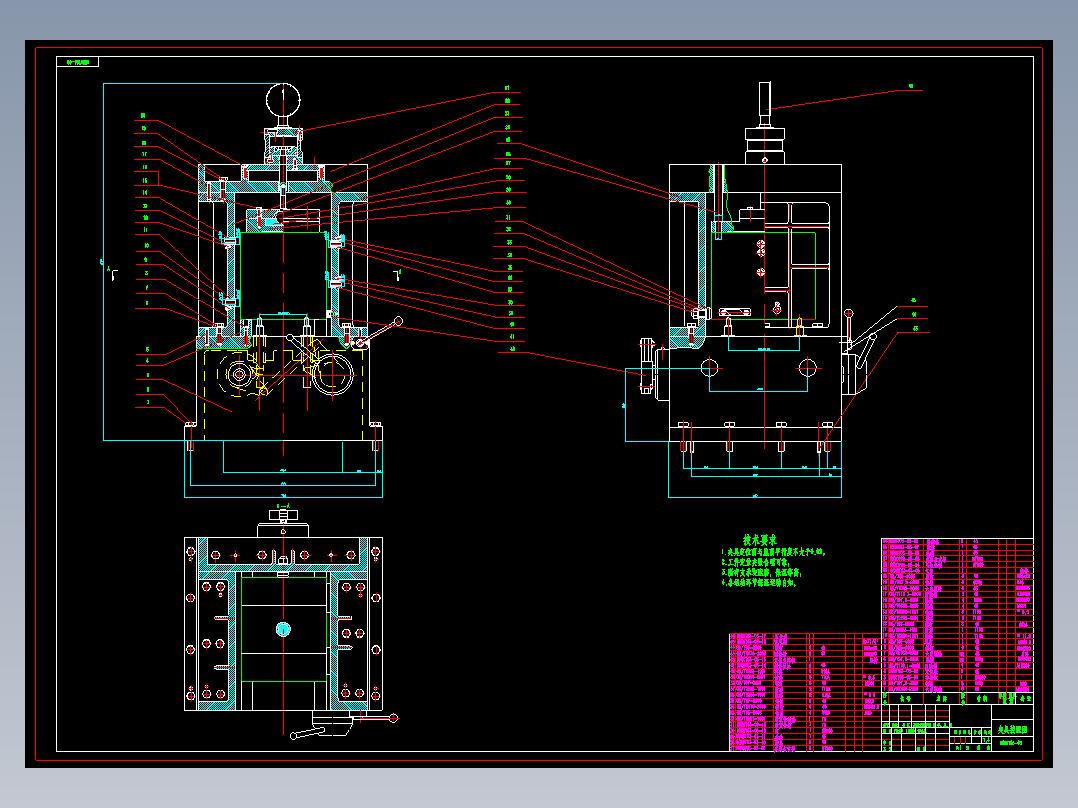Image resolution: width=1078 pixels, height=808 pixels.
Task: Select the lower-left magenta parts list table
Action: 805,692
